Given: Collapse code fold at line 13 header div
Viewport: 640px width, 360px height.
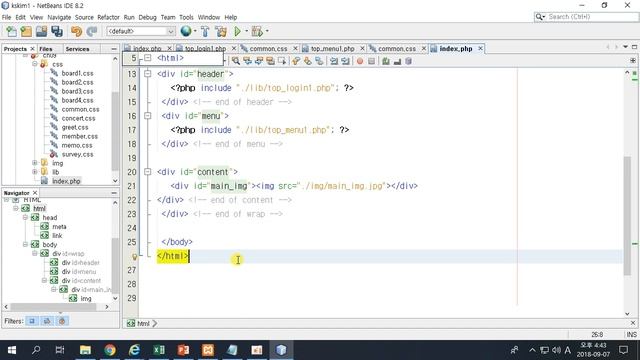Looking at the screenshot, I should coord(147,74).
